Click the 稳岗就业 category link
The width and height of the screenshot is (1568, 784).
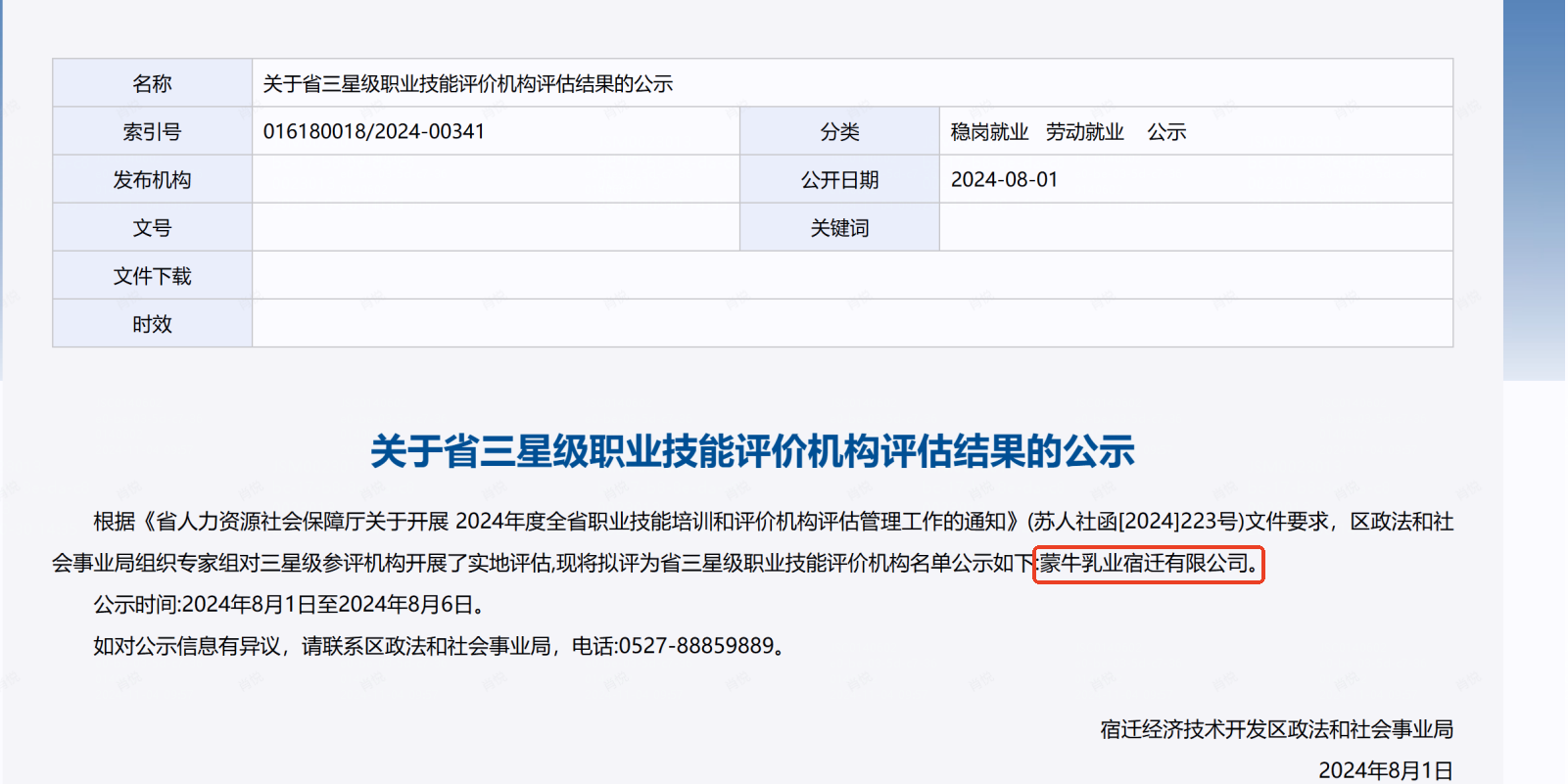[989, 132]
